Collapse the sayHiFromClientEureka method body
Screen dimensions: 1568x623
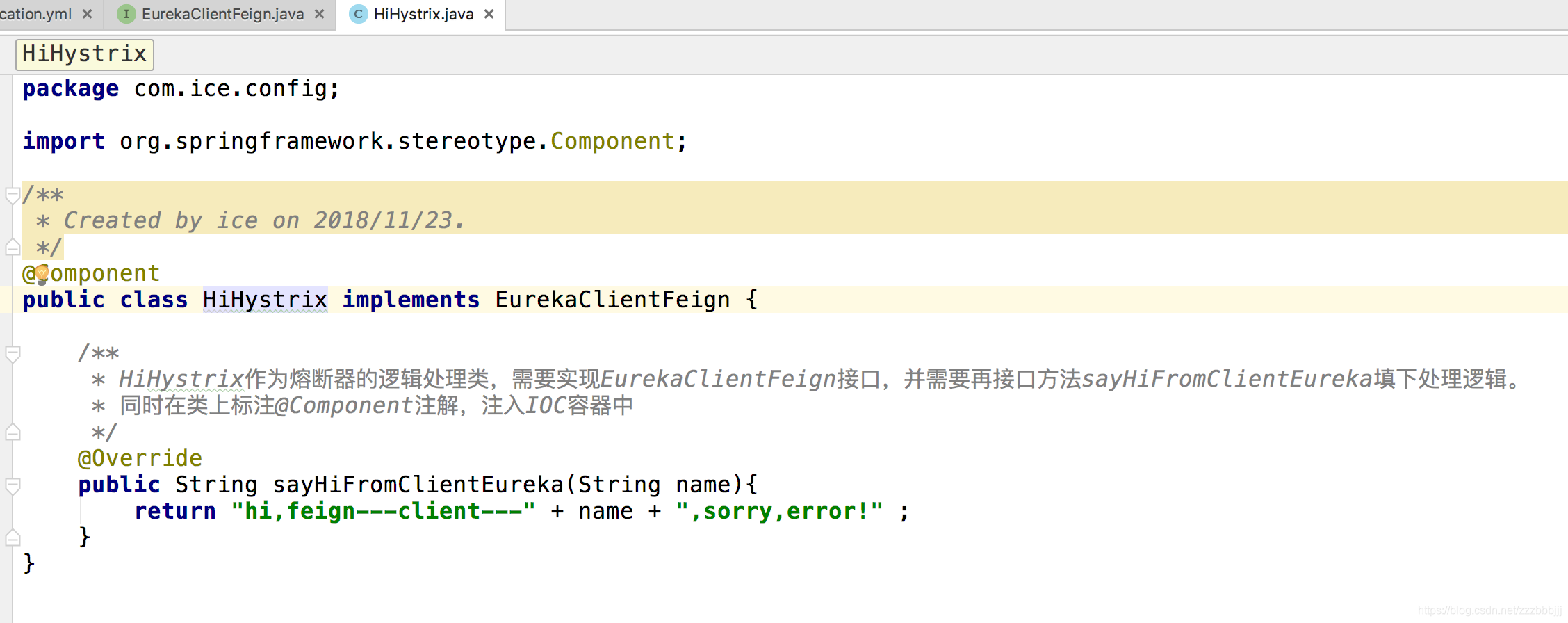[x=13, y=485]
